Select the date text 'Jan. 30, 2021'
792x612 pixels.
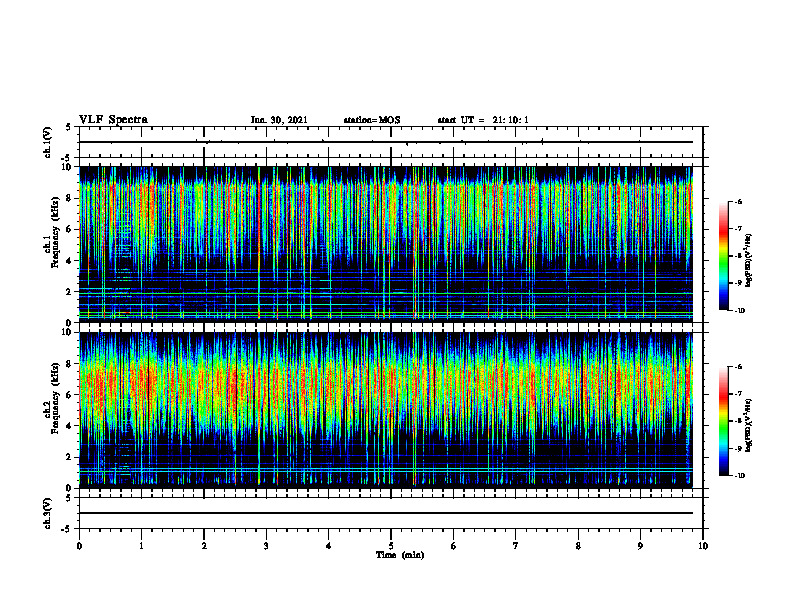(x=279, y=120)
